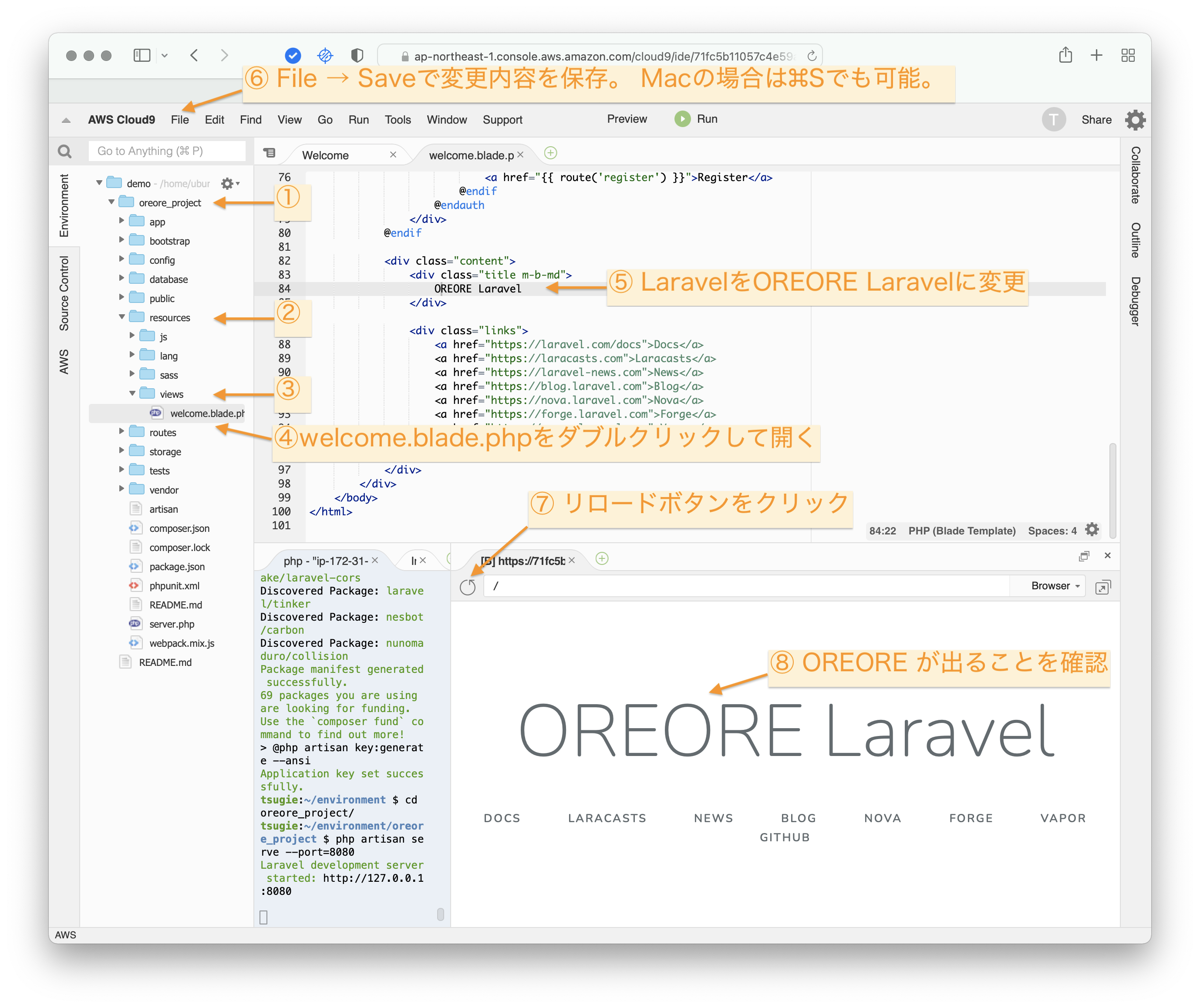The height and width of the screenshot is (1008, 1200).
Task: Click the Share button
Action: click(x=1096, y=120)
